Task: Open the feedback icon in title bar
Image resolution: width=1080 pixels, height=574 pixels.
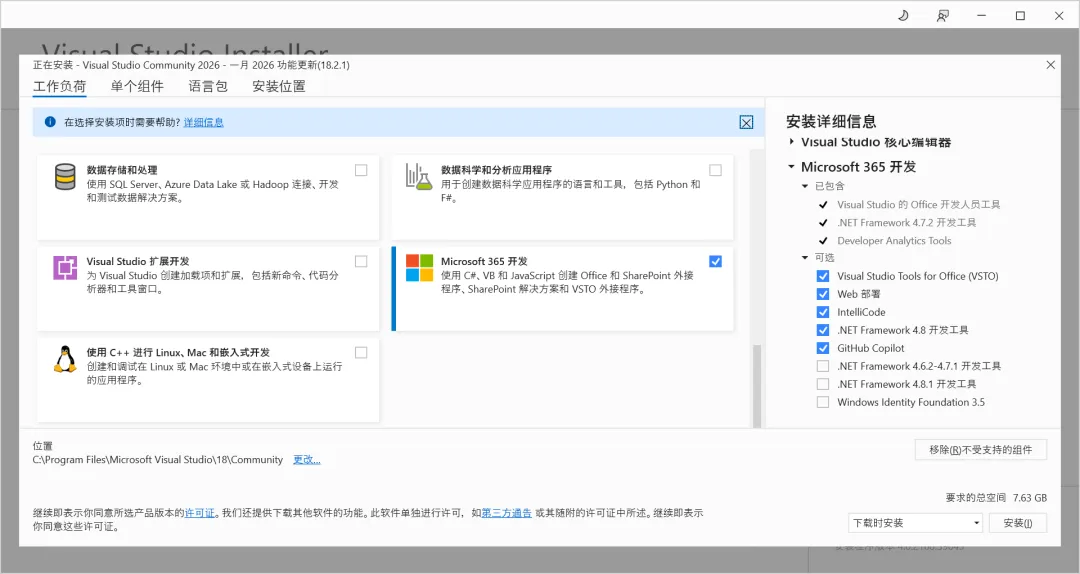Action: (942, 15)
